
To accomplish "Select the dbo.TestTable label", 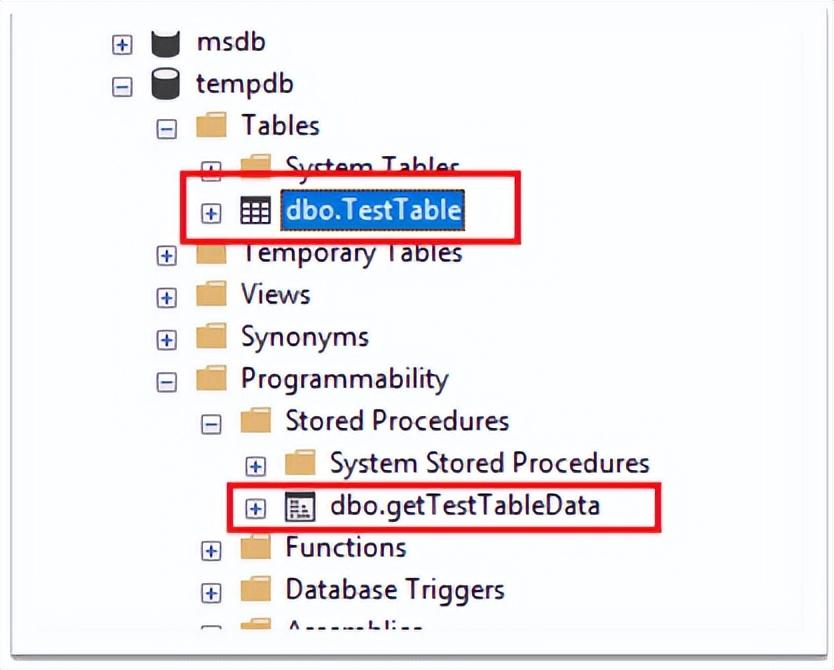I will 373,211.
